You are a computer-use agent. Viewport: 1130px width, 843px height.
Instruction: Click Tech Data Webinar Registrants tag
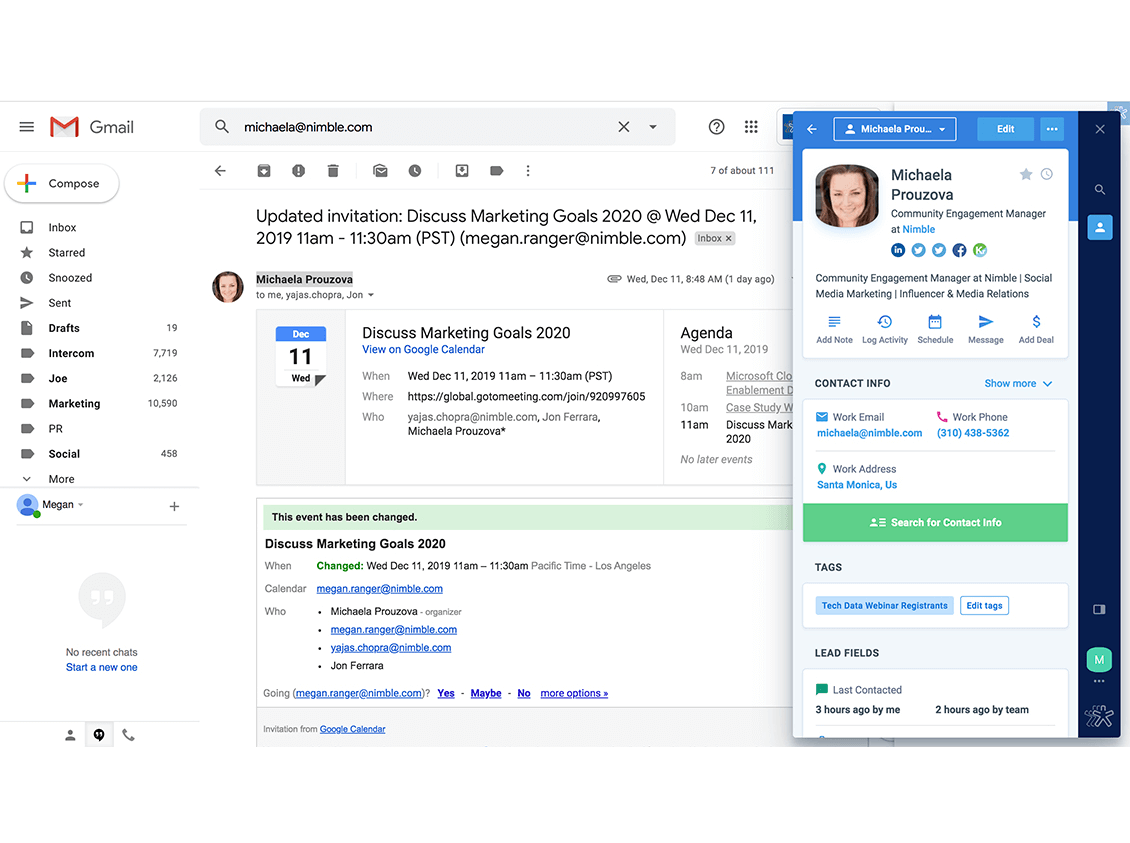click(885, 605)
